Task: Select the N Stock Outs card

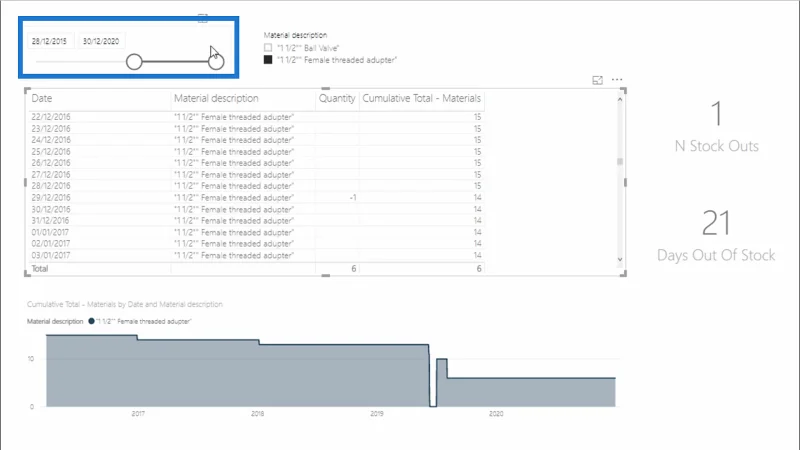Action: pyautogui.click(x=716, y=127)
